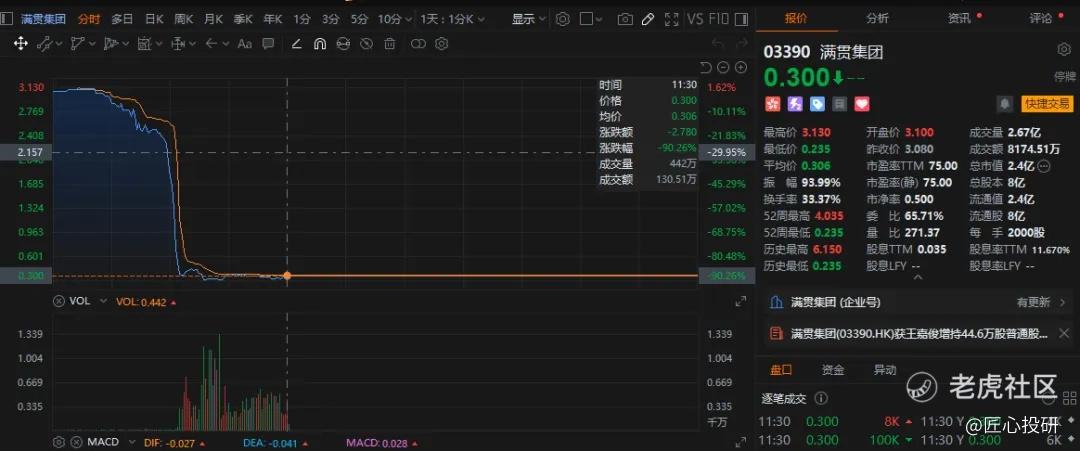Open drawing toolbar settings gear
Image resolution: width=1080 pixels, height=451 pixels.
coord(442,43)
